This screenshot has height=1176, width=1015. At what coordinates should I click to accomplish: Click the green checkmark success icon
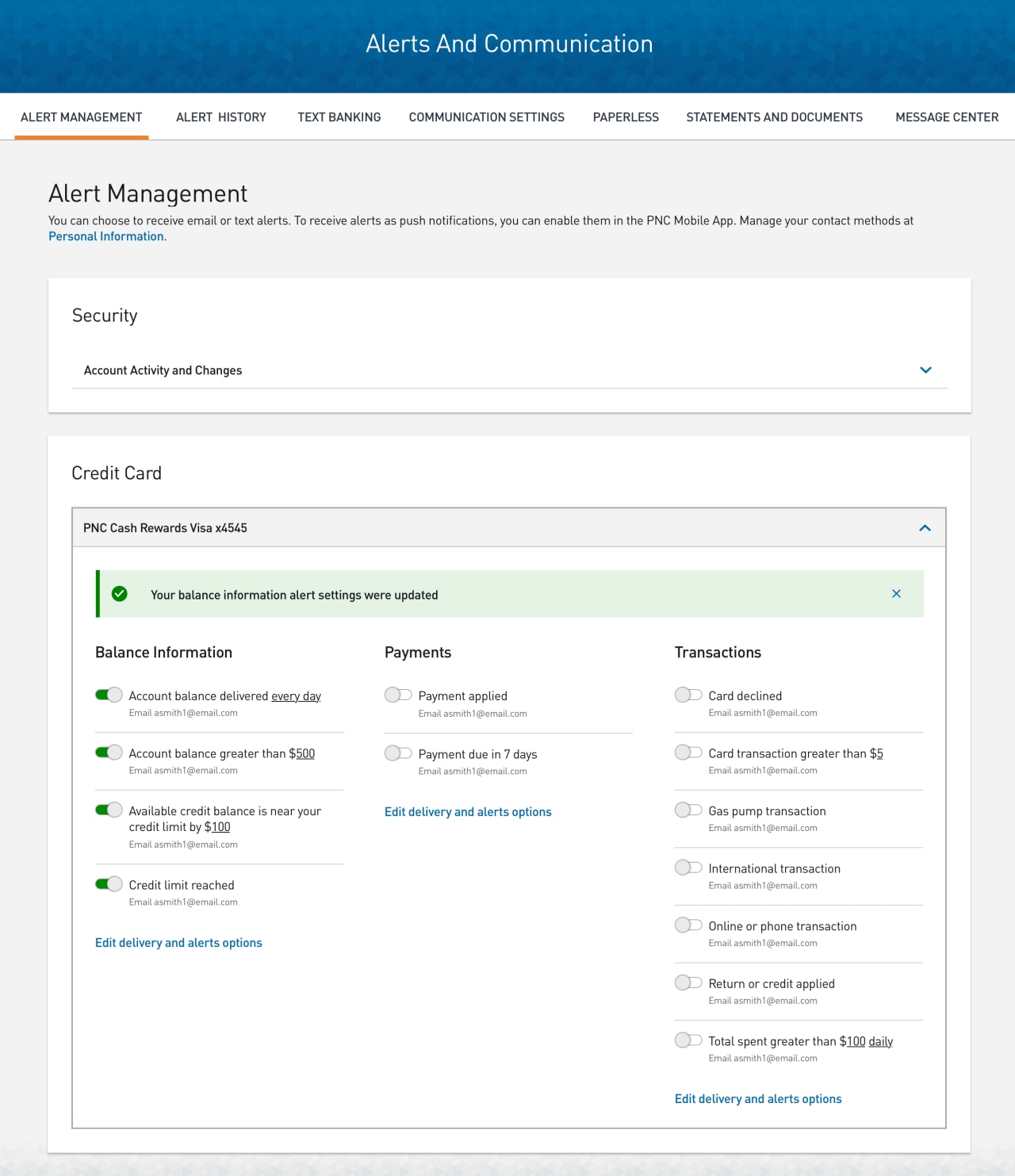click(x=120, y=593)
